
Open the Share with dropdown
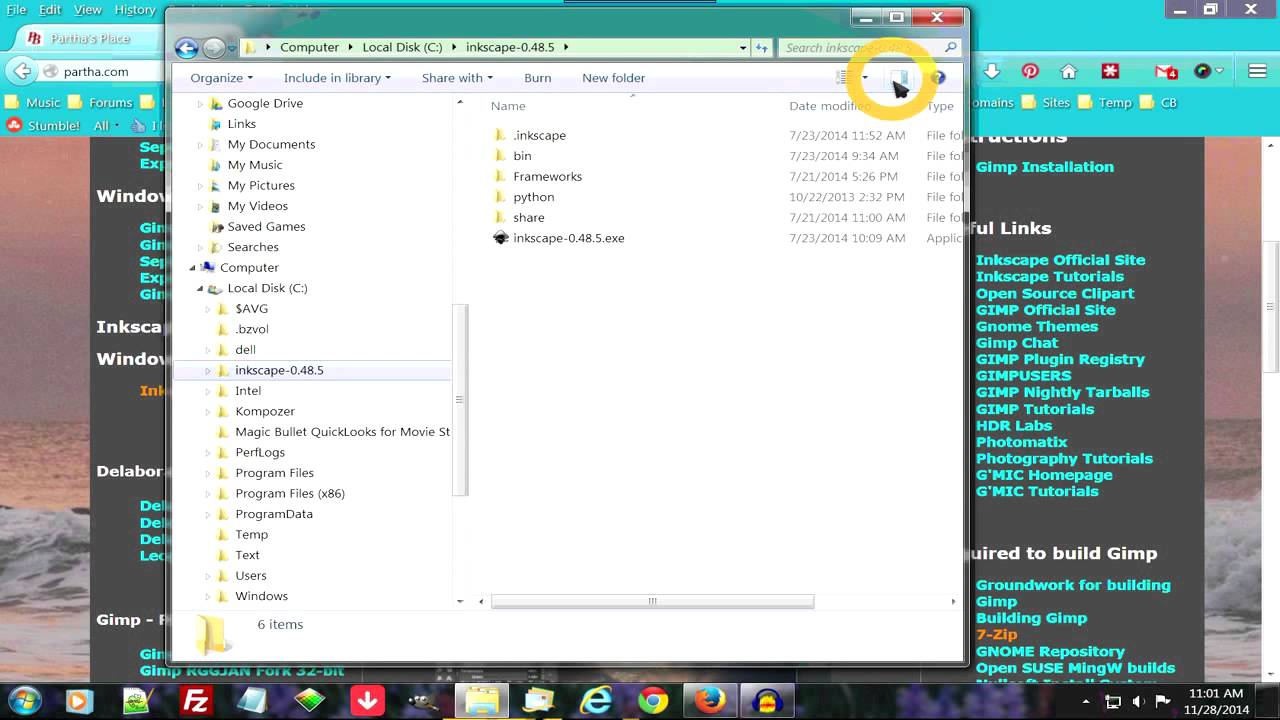tap(457, 78)
